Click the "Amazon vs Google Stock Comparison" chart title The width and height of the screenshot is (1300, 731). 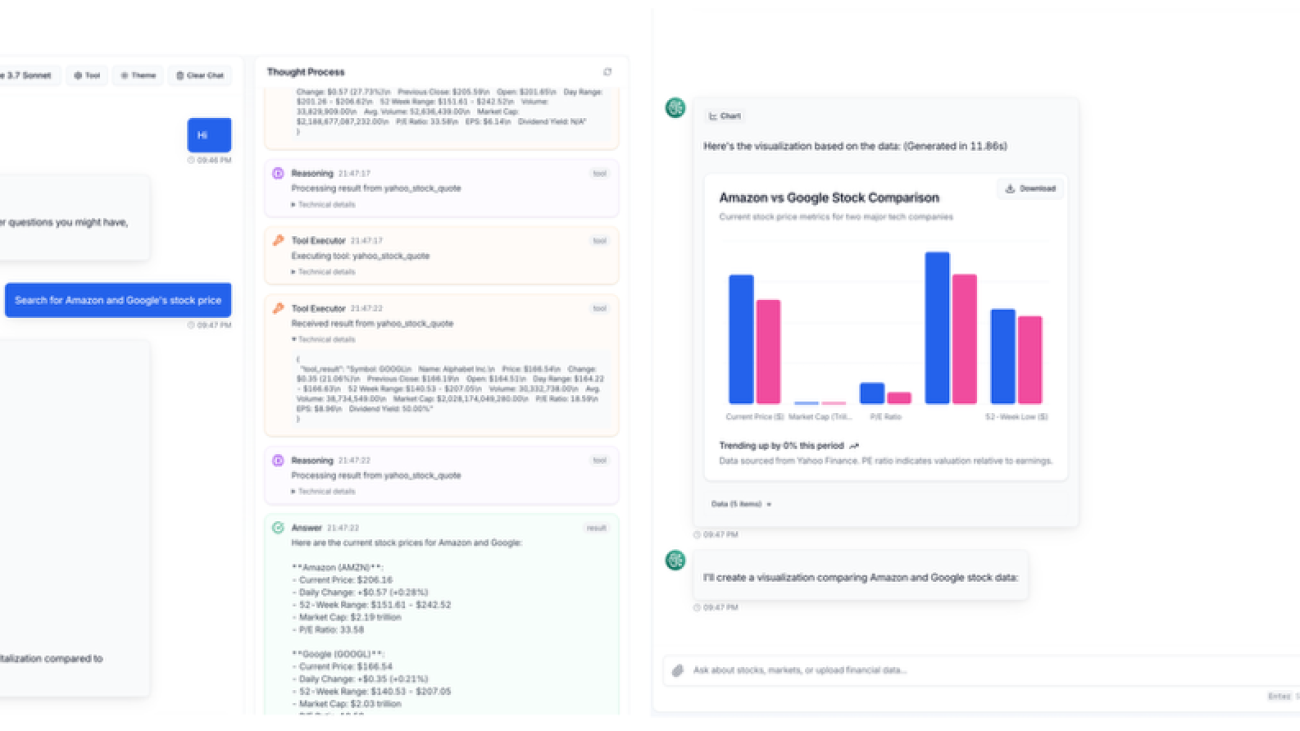pyautogui.click(x=829, y=198)
